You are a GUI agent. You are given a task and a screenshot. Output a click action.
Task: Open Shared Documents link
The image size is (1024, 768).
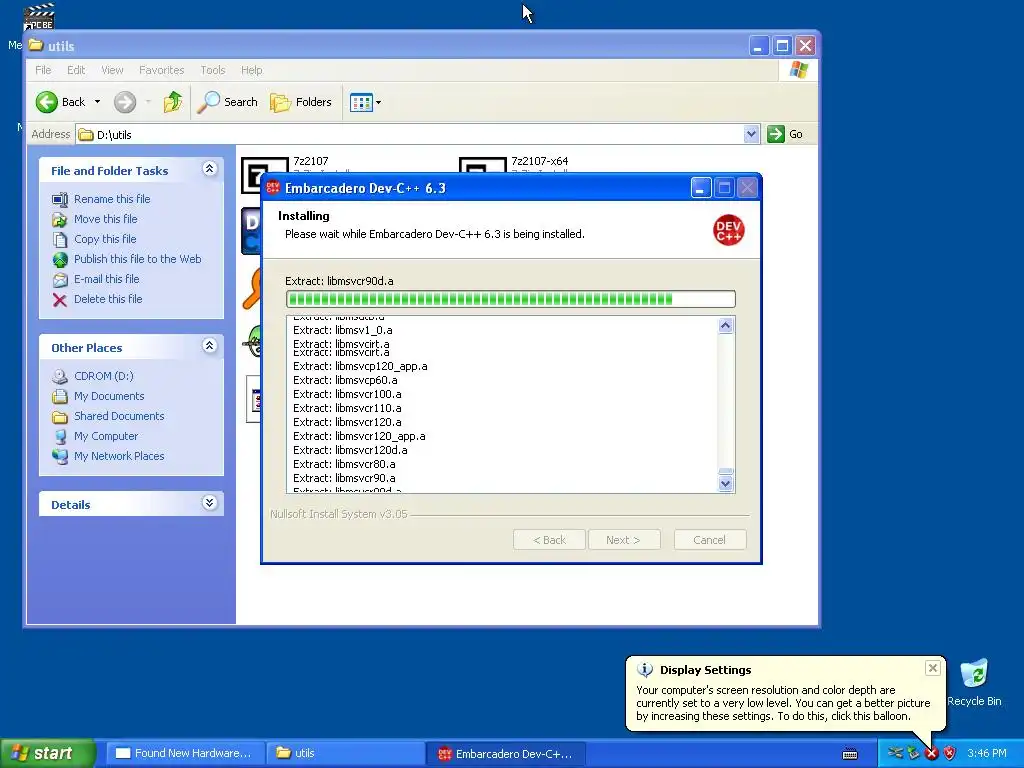(x=119, y=416)
